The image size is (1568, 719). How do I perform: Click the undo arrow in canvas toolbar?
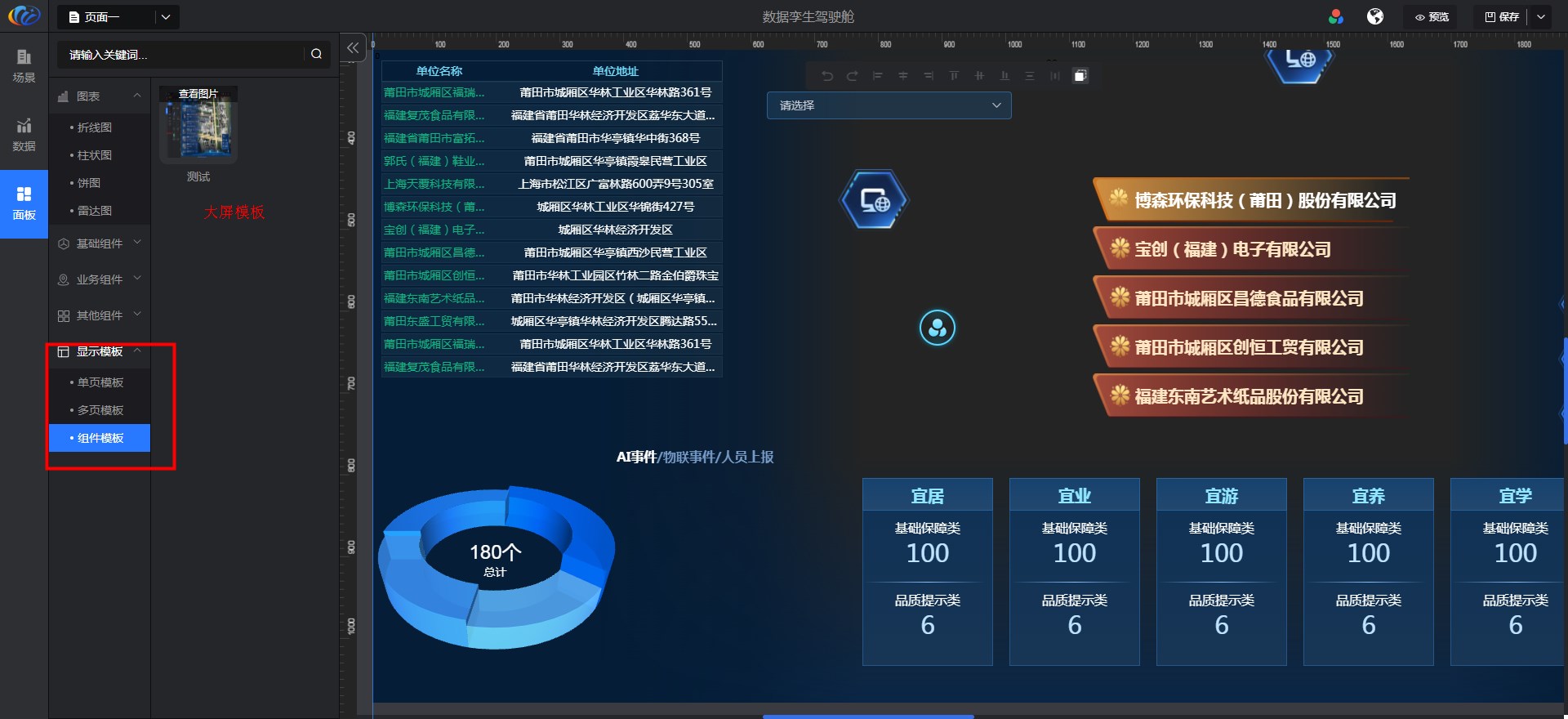(x=827, y=76)
